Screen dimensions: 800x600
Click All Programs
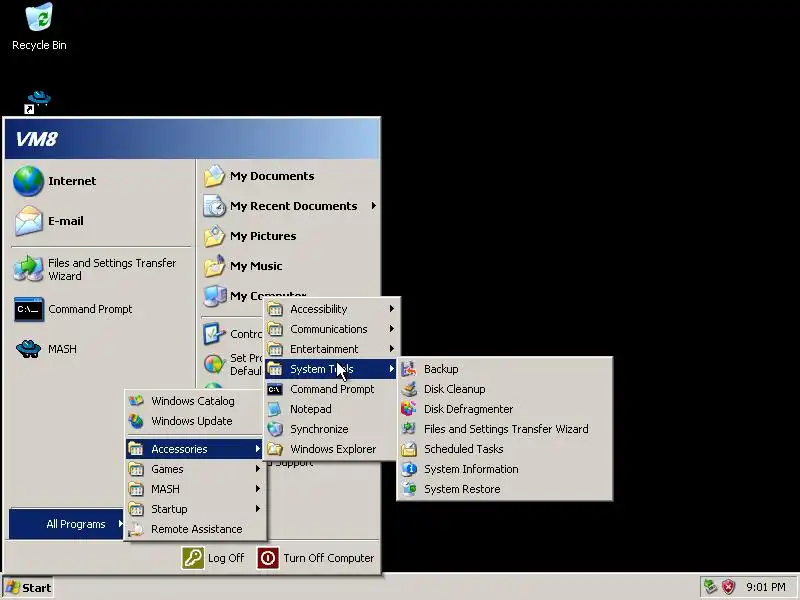point(66,524)
